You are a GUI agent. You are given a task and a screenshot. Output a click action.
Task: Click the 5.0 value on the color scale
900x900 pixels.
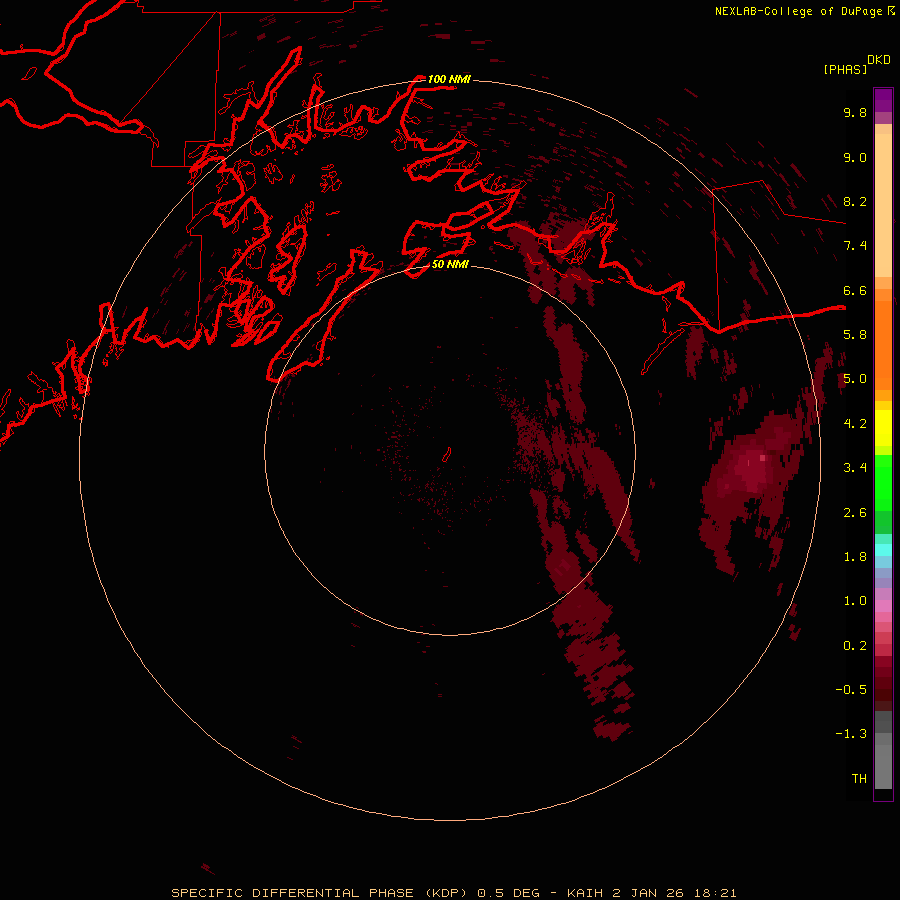click(x=855, y=379)
